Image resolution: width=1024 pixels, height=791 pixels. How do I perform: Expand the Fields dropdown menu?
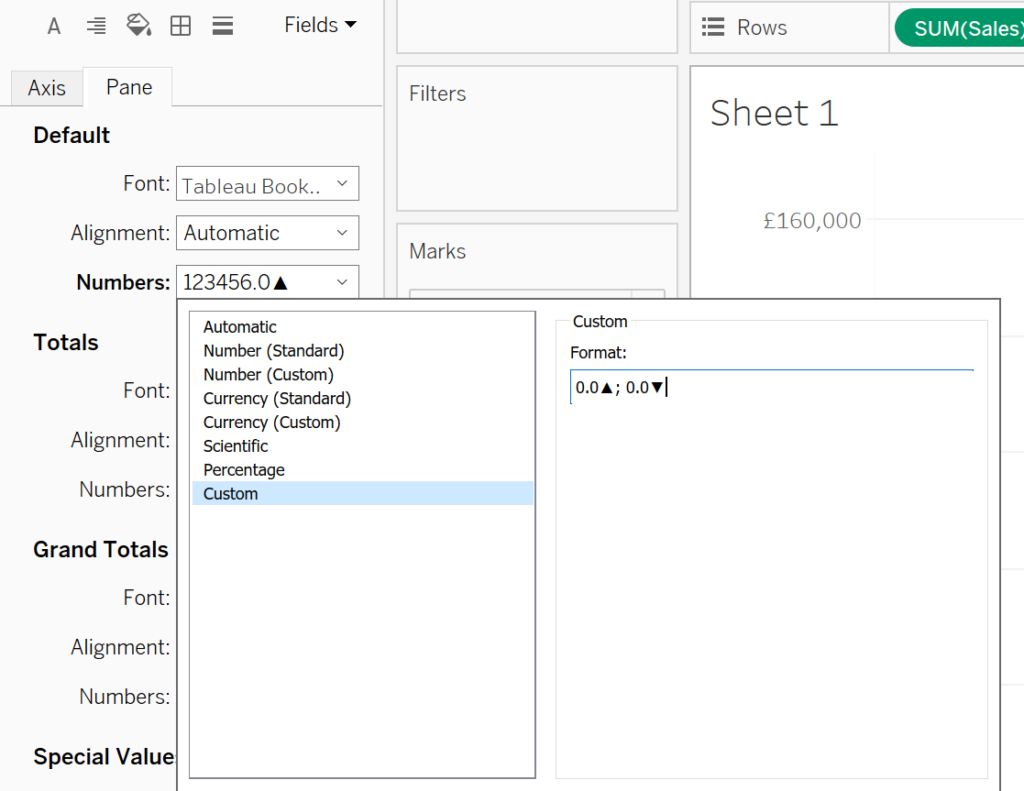[320, 25]
